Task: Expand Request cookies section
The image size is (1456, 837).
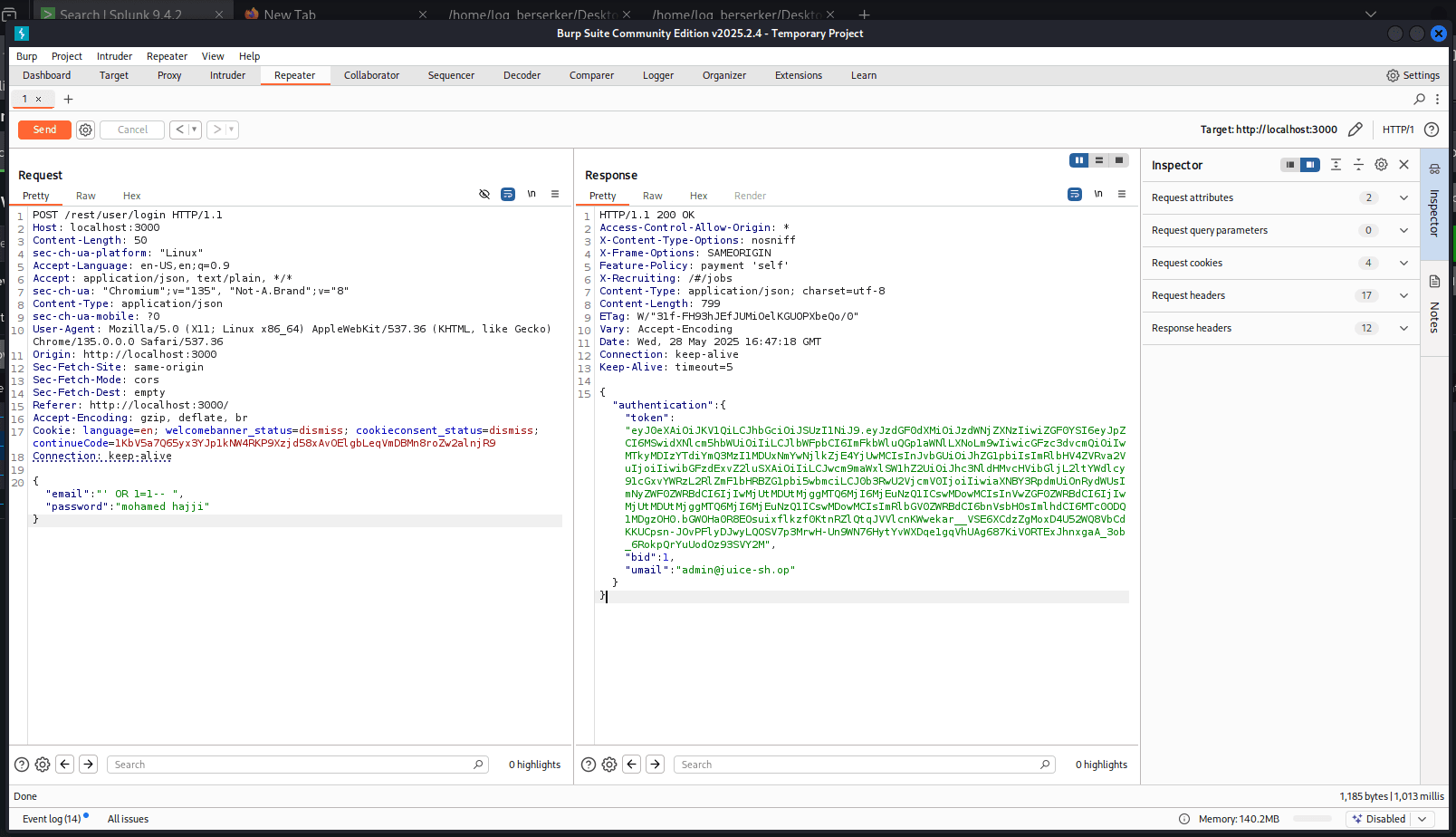Action: tap(1280, 263)
